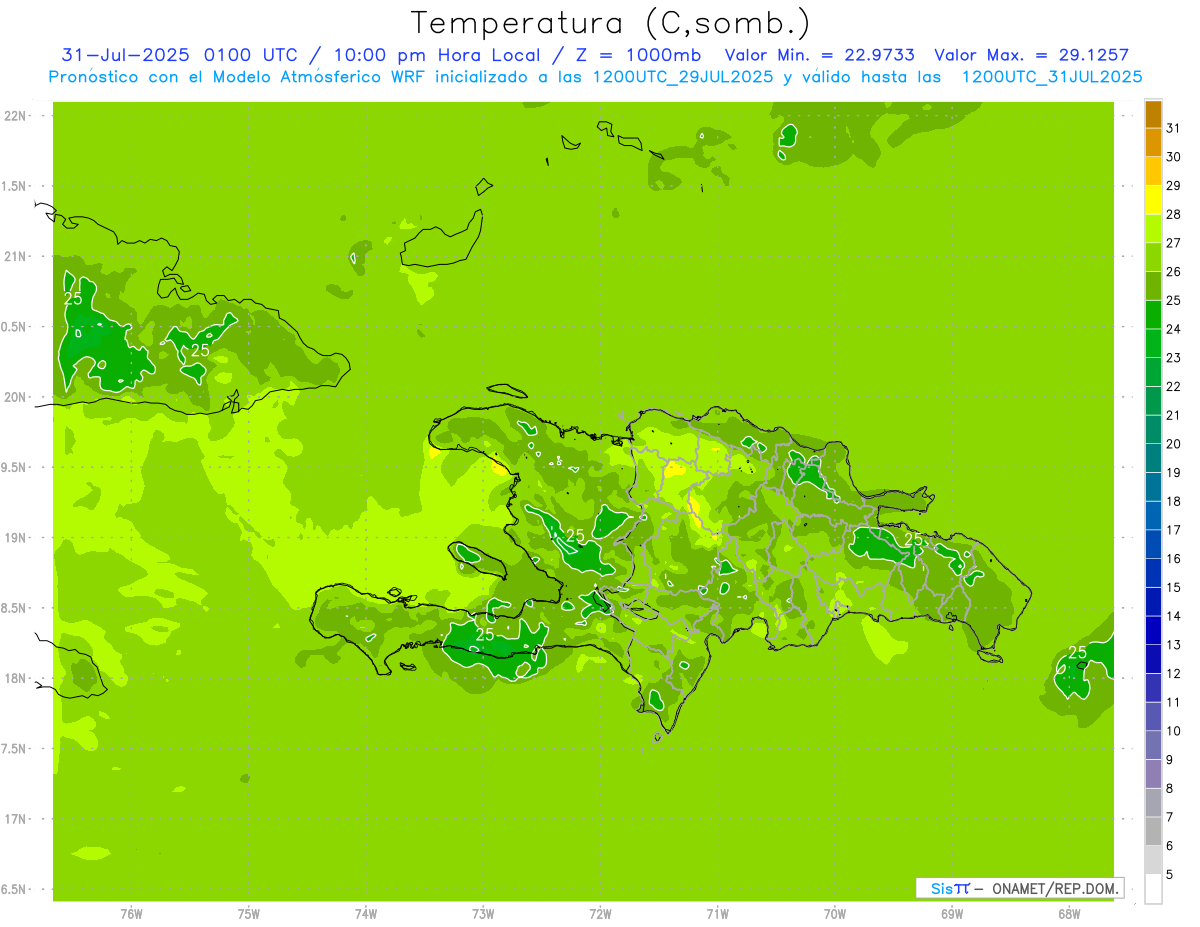Click the legend value '10'

pos(1173,731)
